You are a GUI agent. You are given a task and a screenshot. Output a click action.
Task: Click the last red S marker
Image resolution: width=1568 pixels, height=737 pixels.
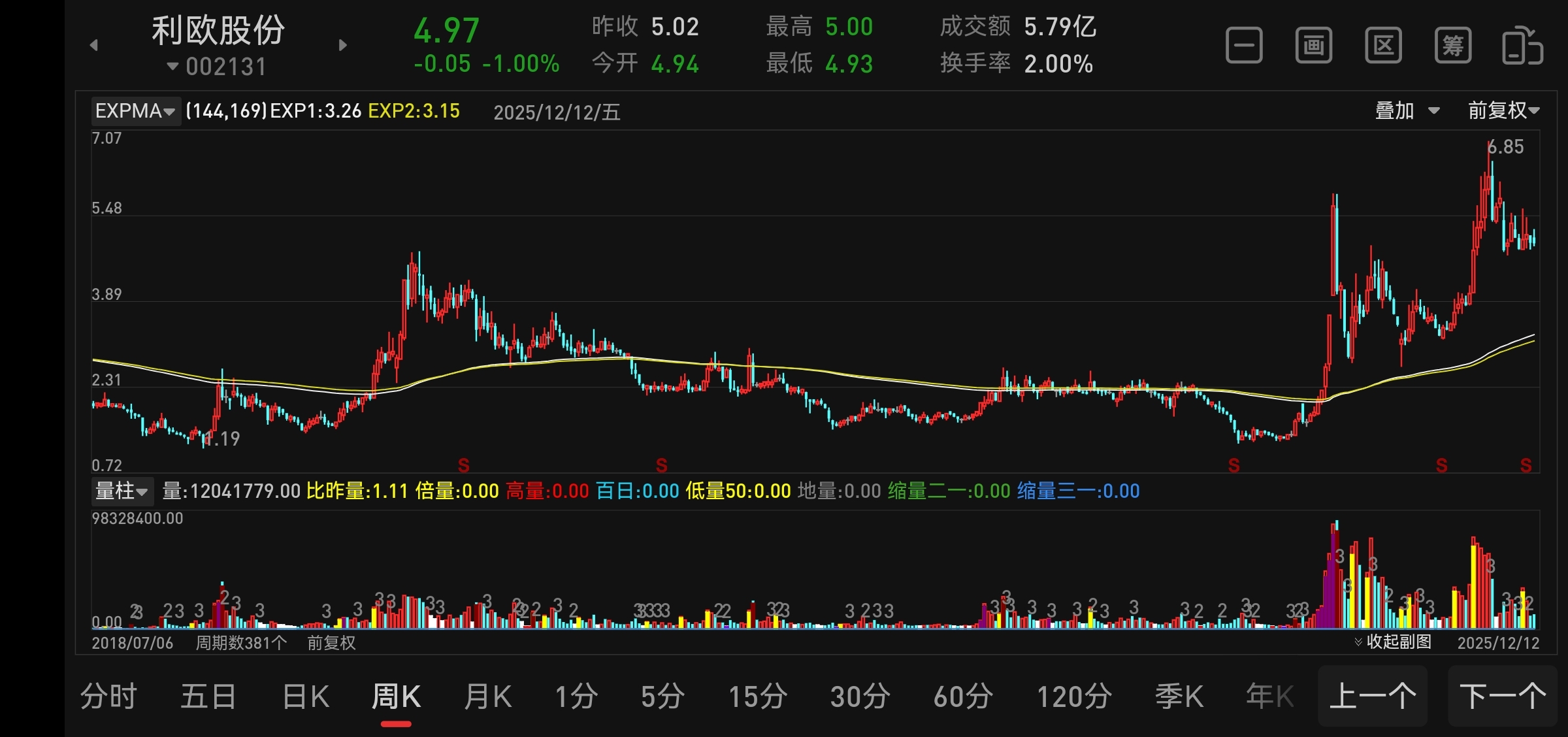coord(1526,465)
